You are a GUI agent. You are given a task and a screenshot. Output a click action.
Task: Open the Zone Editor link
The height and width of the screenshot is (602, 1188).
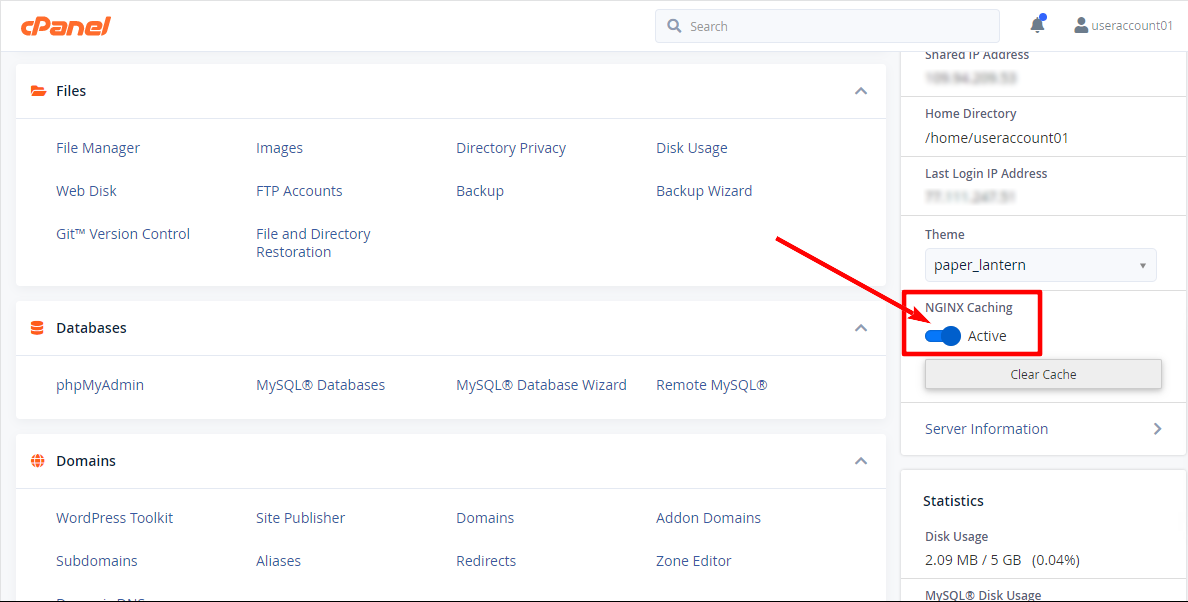(x=693, y=561)
